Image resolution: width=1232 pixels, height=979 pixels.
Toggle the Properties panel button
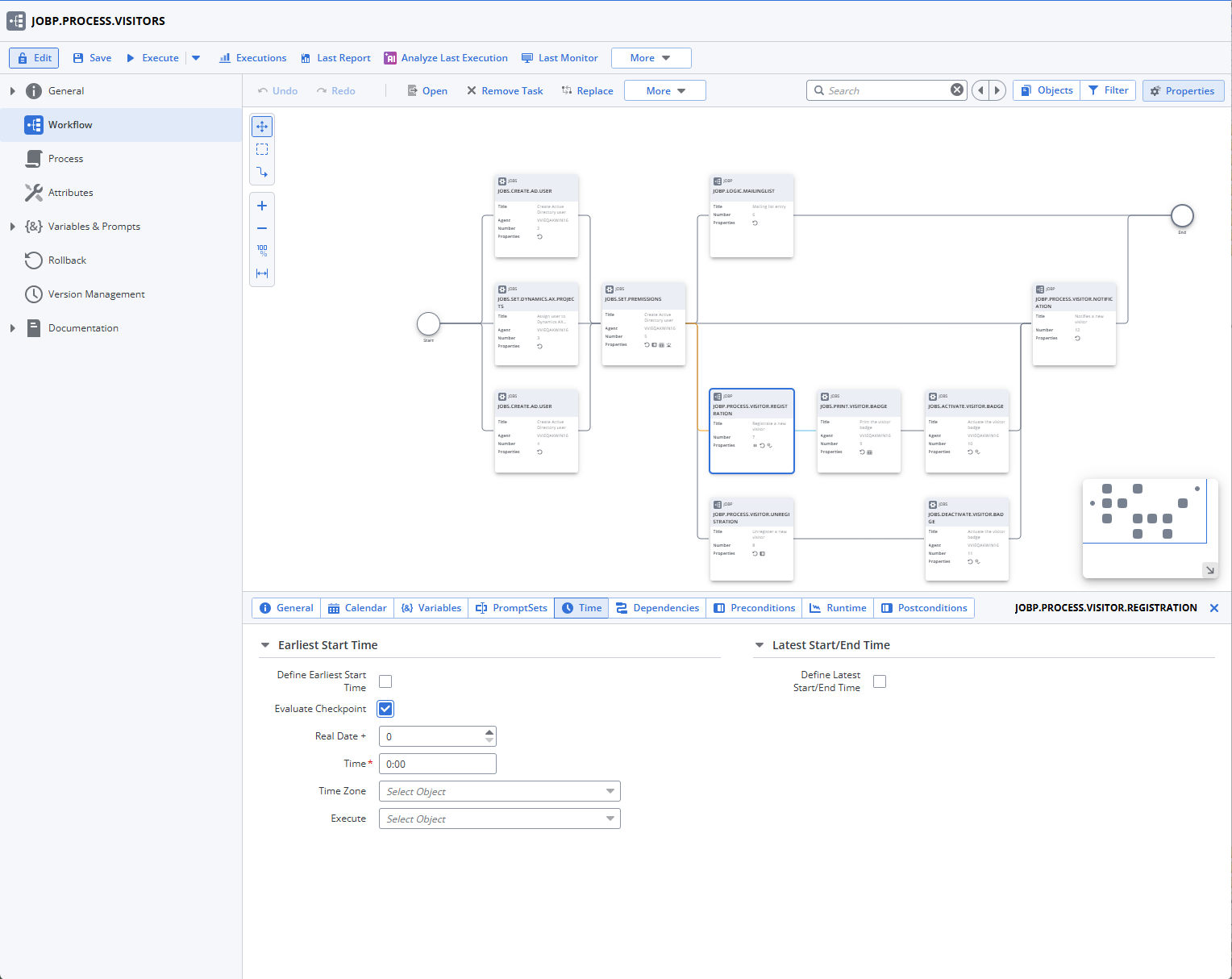pos(1183,90)
